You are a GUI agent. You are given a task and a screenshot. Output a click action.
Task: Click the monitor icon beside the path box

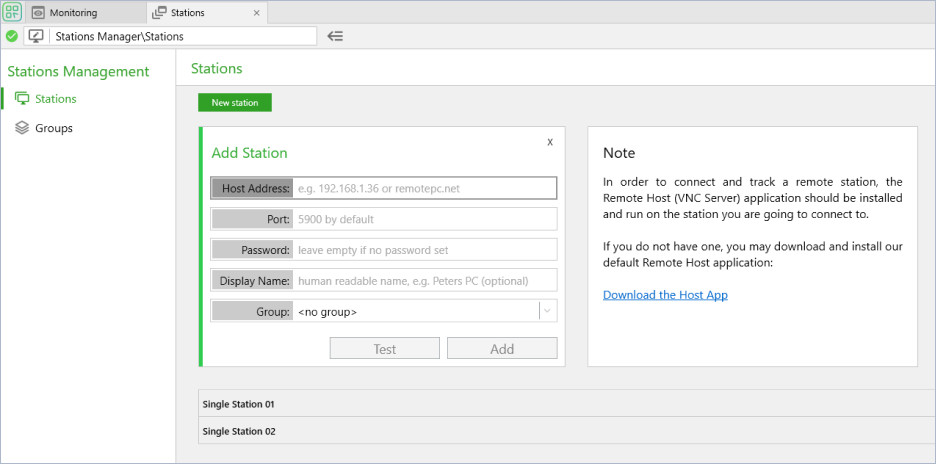click(x=36, y=36)
